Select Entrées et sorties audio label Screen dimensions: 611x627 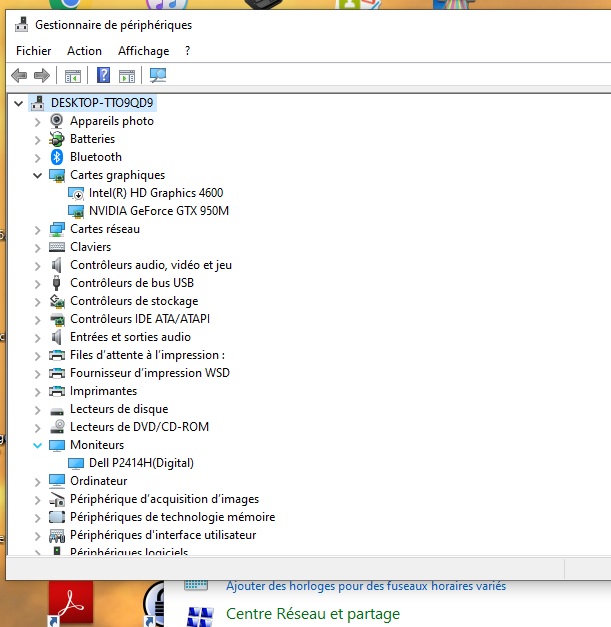130,337
